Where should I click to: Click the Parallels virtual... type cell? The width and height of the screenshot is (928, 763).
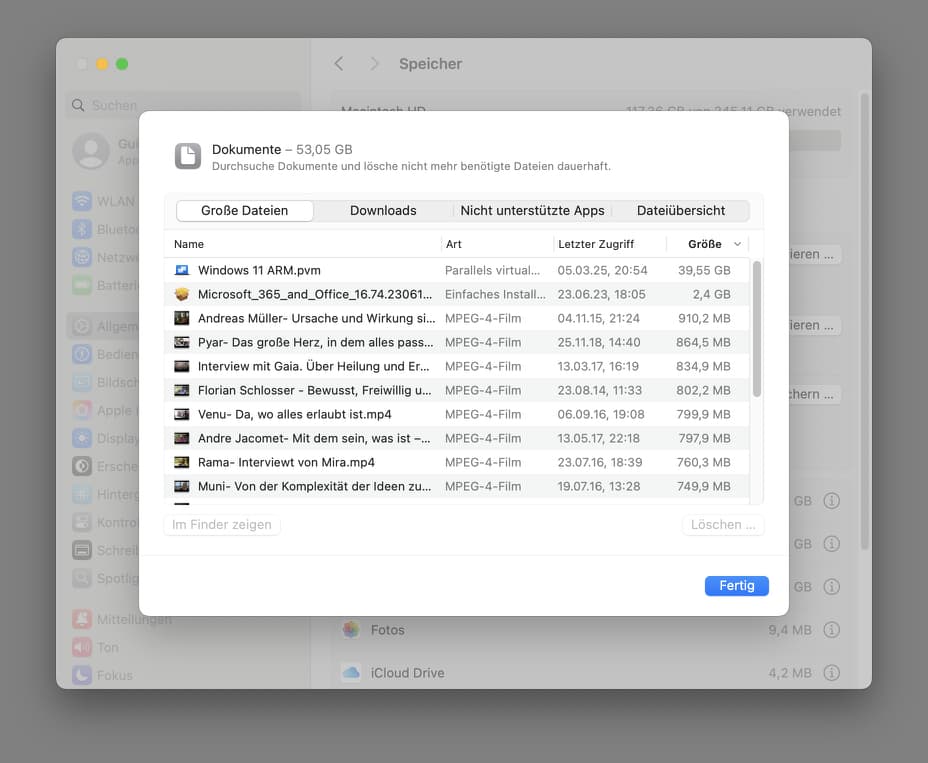pos(492,270)
